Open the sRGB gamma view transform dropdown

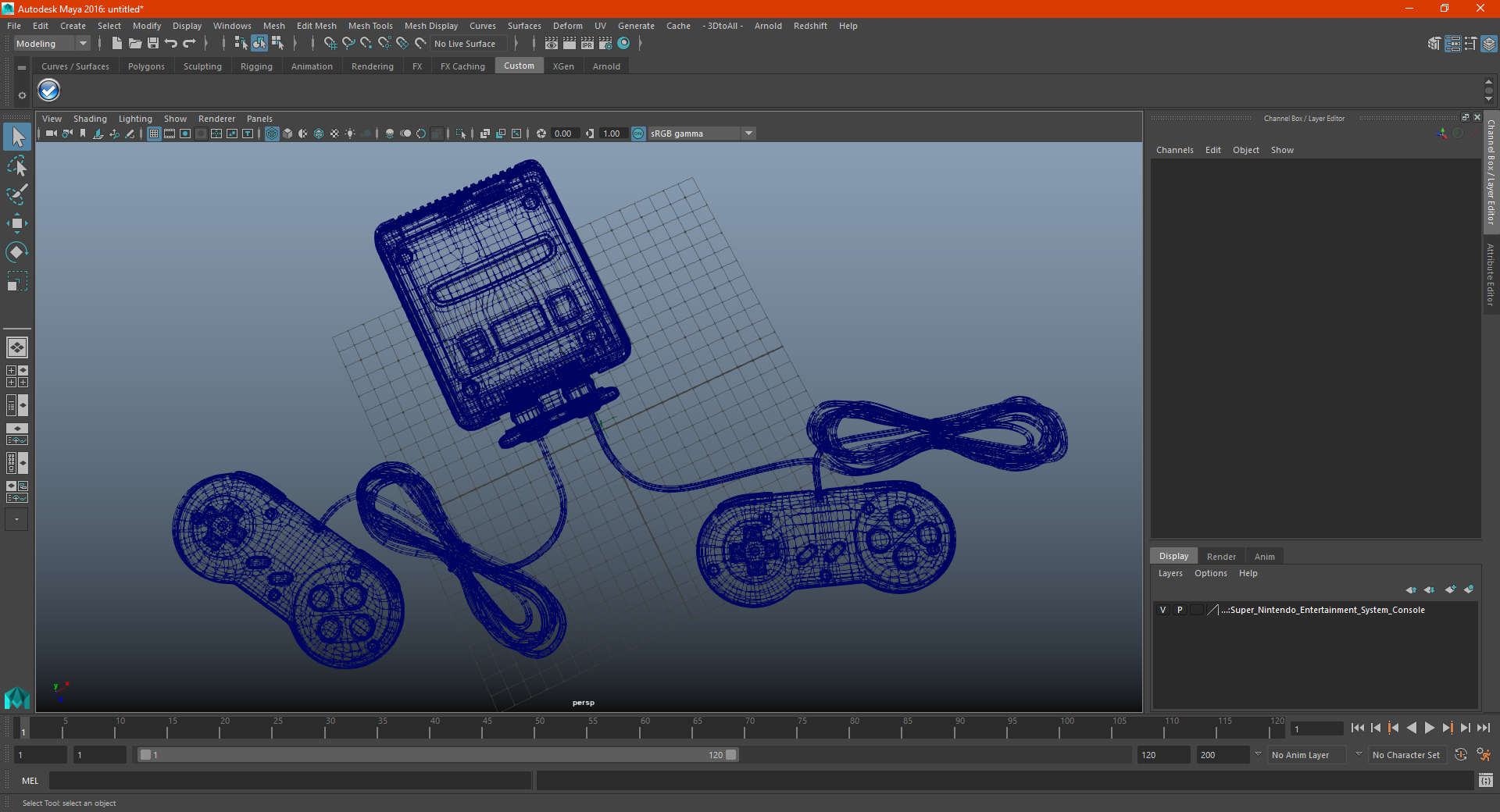(702, 134)
